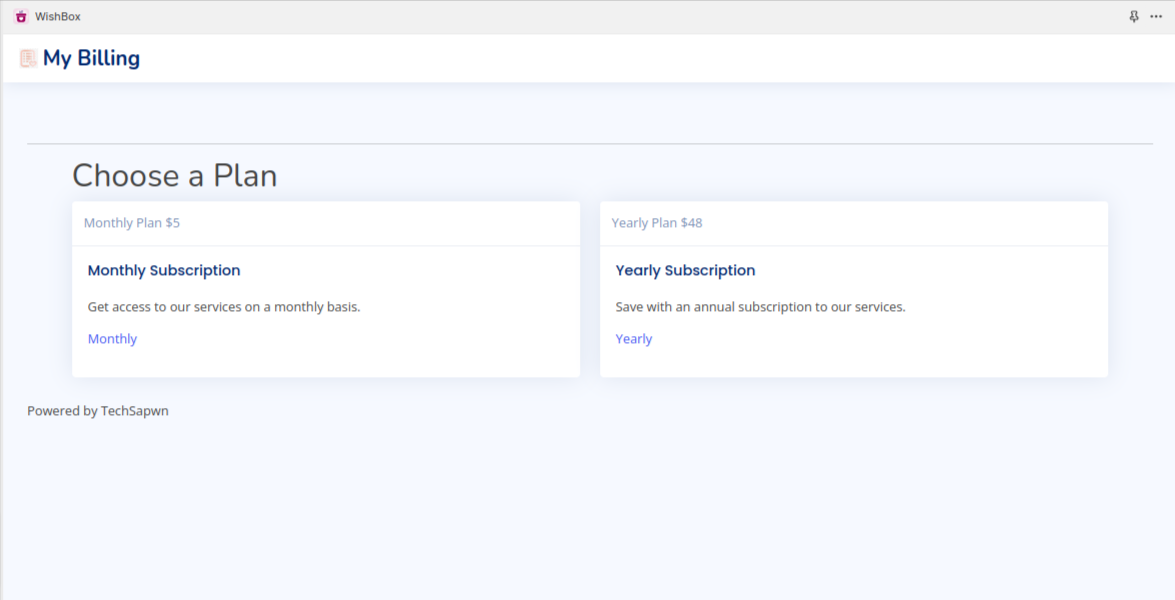Screen dimensions: 1175x600
Task: Click the Yearly Subscription title
Action: pyautogui.click(x=685, y=271)
